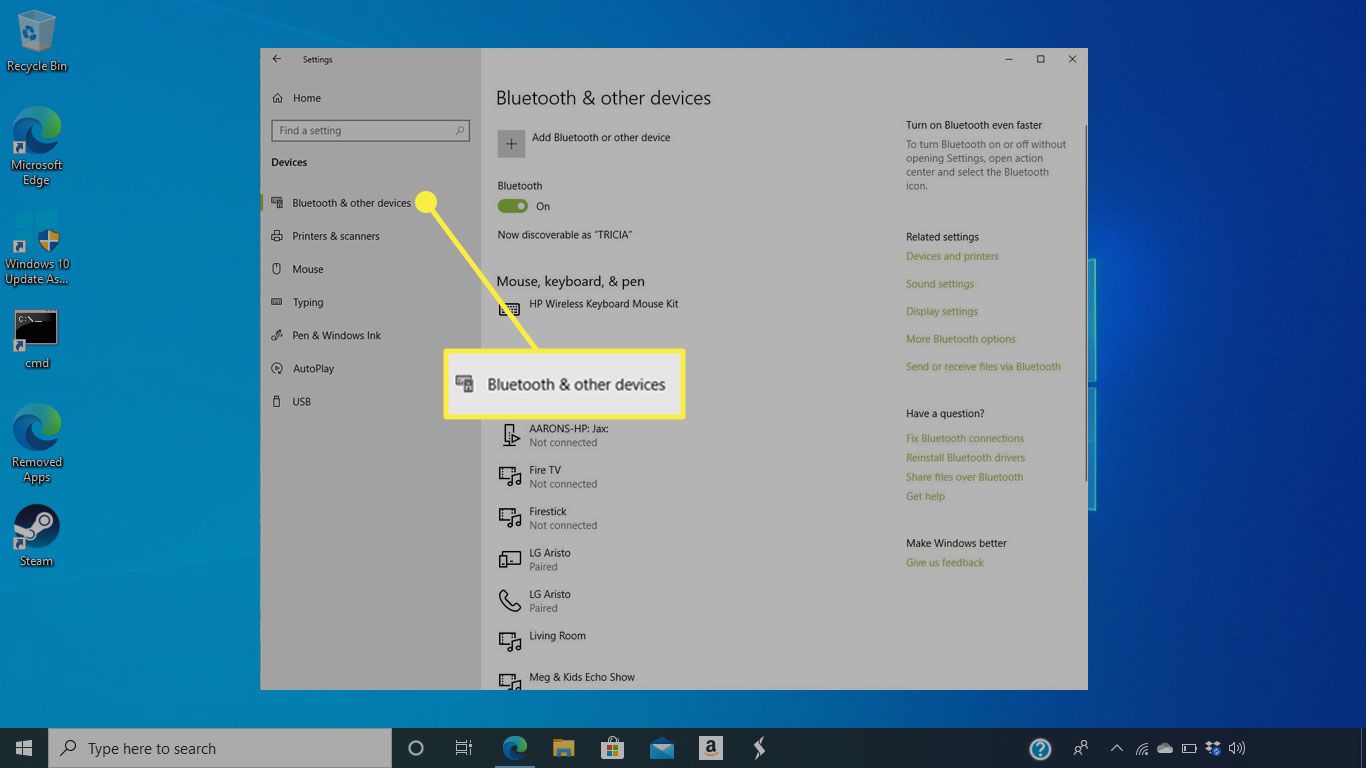Turn off the Bluetooth toggle switch

click(x=513, y=206)
